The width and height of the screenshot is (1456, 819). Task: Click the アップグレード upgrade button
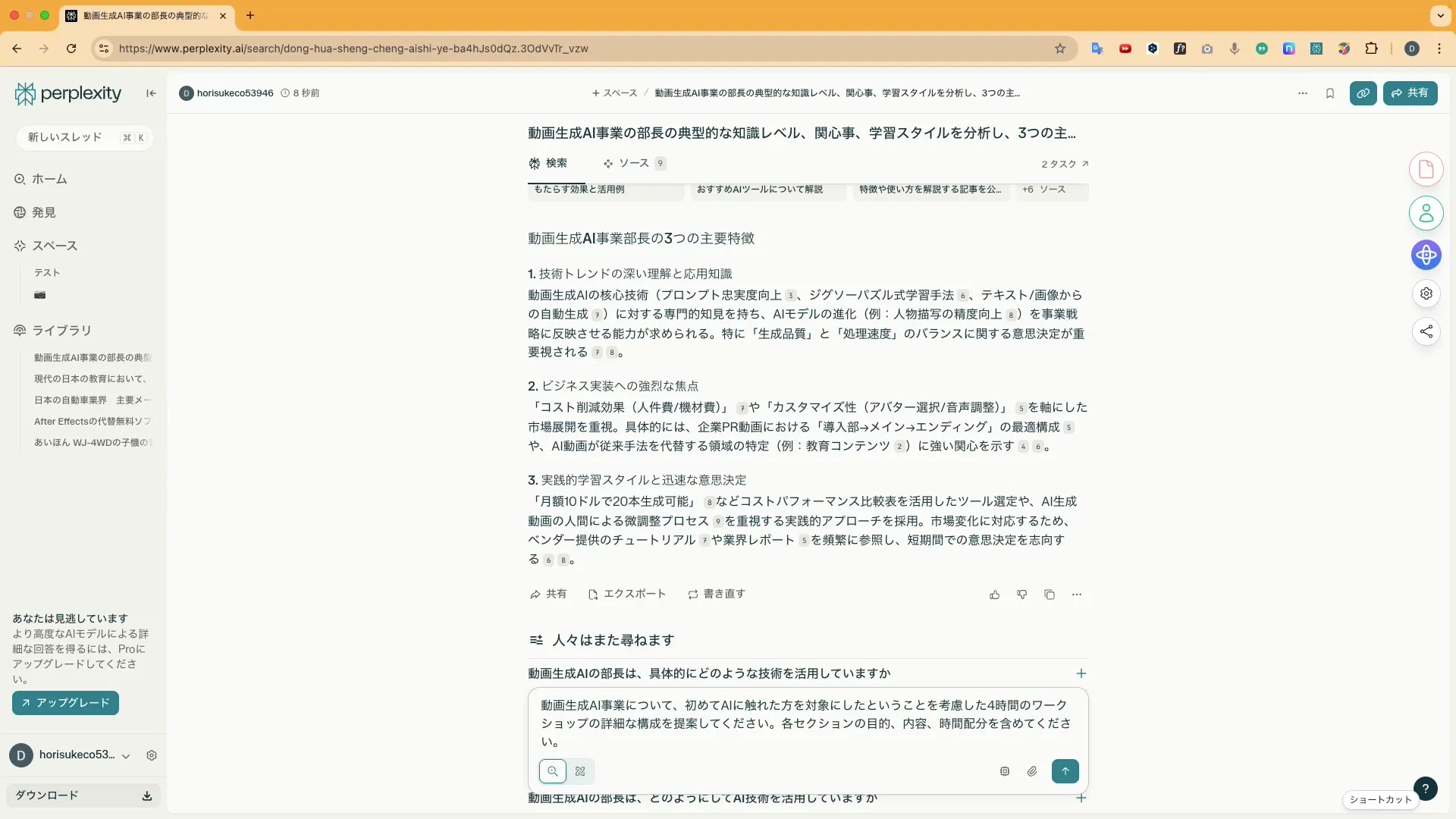coord(64,703)
